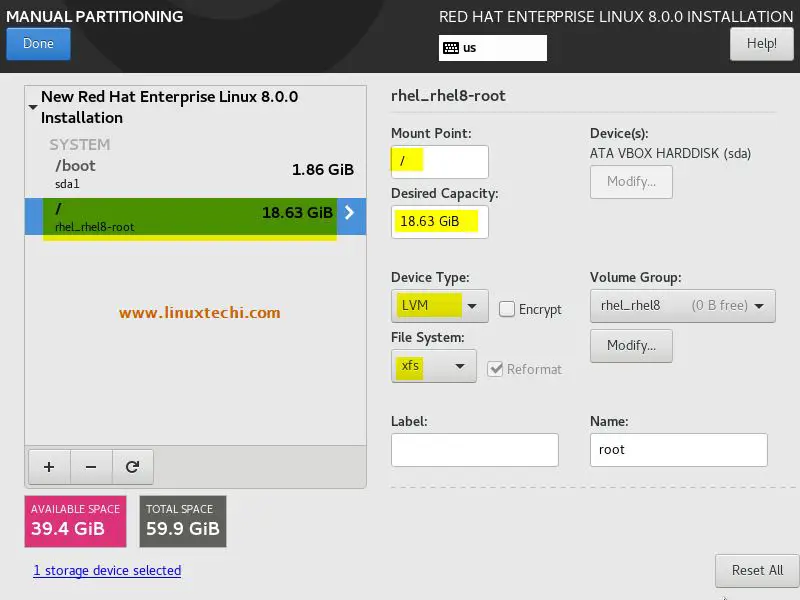
Task: Collapse the New Red Hat Enterprise Linux 8.0.0 Installation tree
Action: pyautogui.click(x=33, y=107)
